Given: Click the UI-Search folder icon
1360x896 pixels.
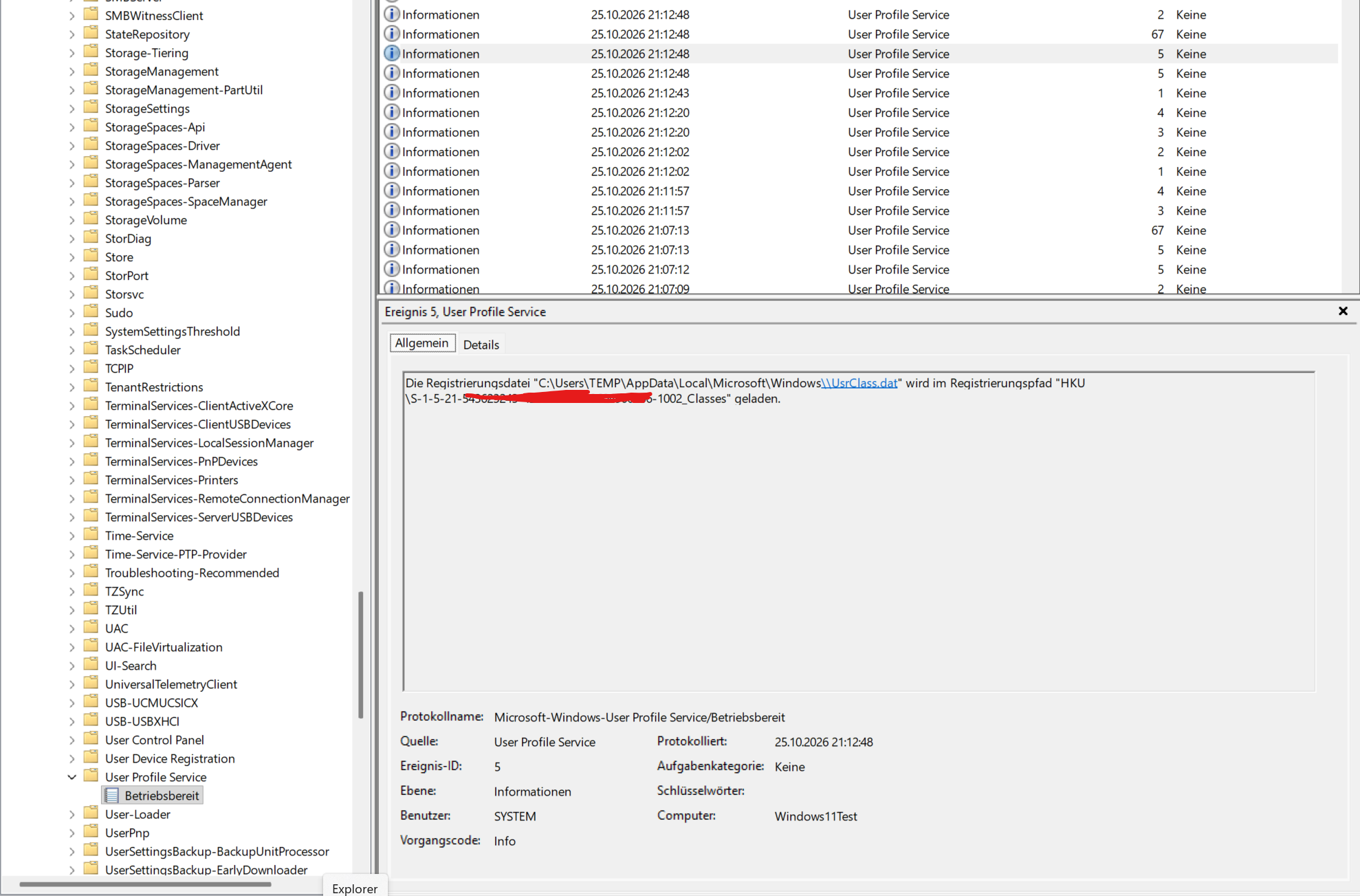Looking at the screenshot, I should [91, 665].
